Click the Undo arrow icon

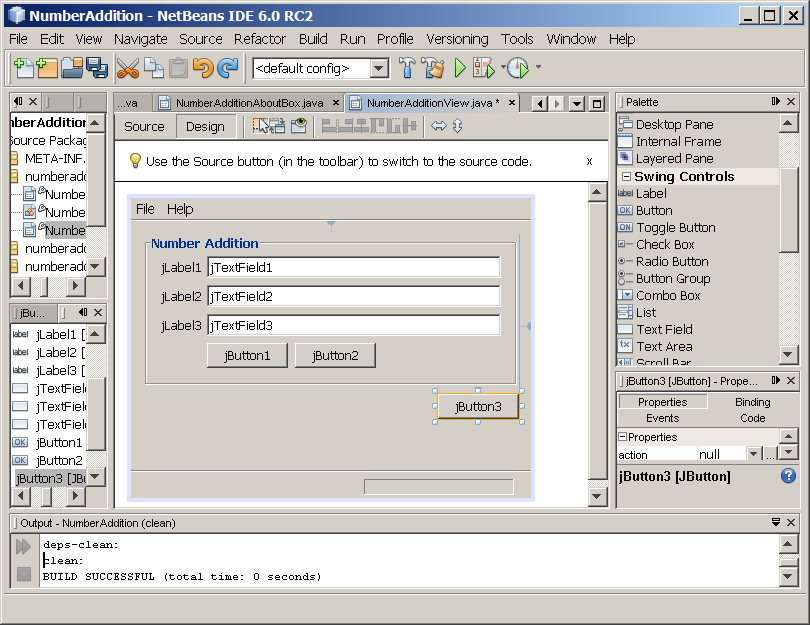coord(203,68)
